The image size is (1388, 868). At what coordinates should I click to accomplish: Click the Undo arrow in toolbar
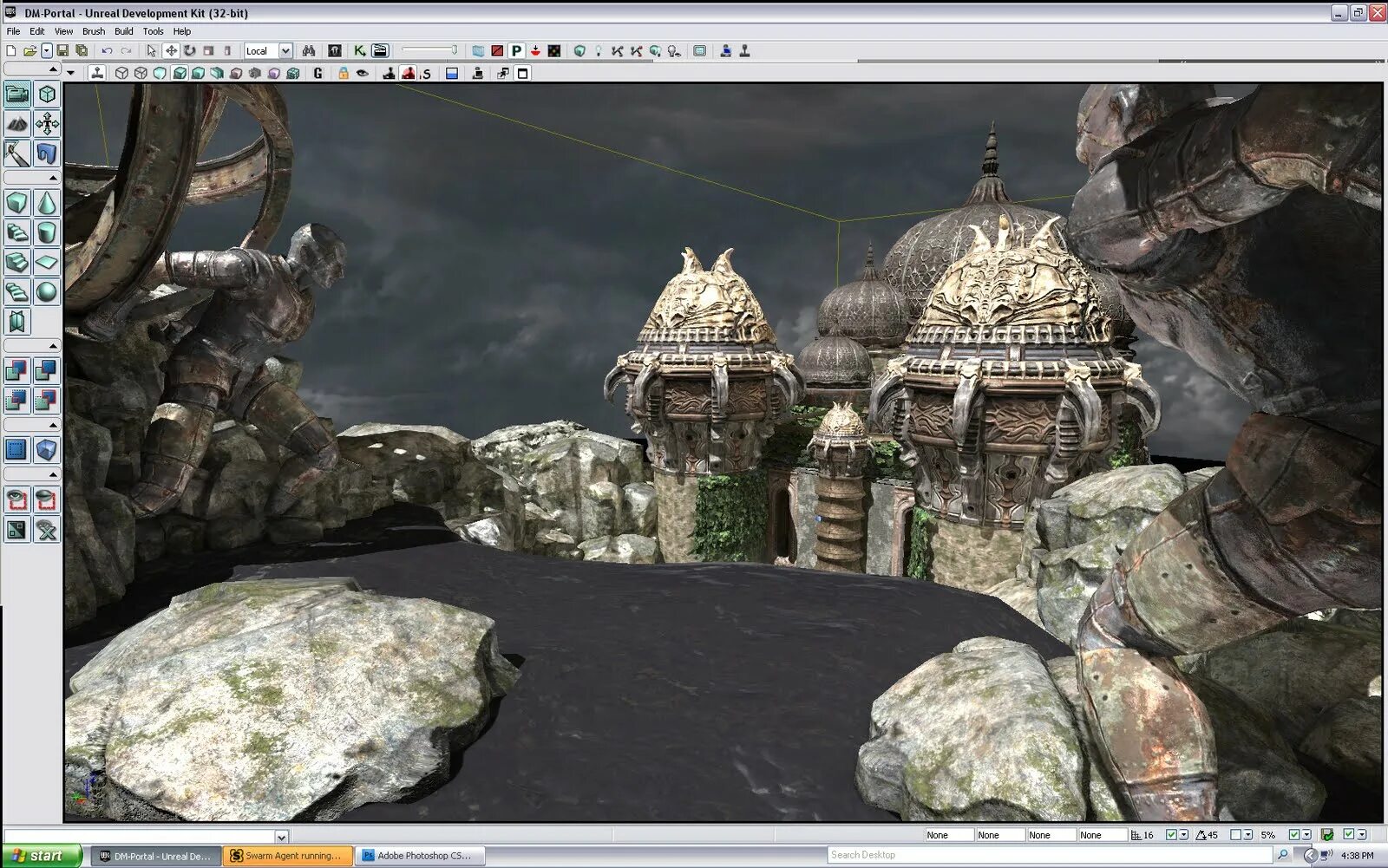tap(107, 51)
